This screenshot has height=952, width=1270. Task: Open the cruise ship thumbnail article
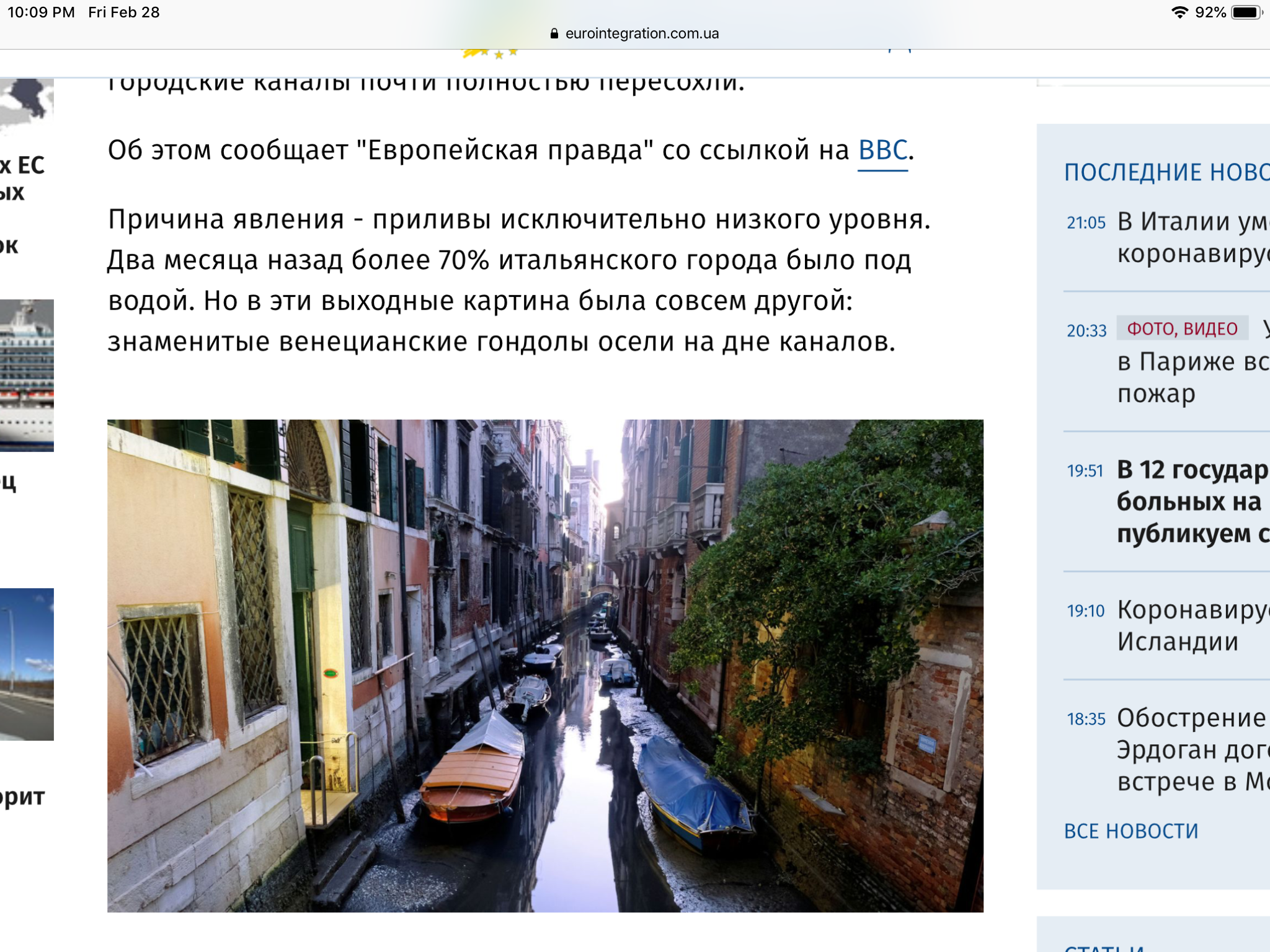click(x=27, y=374)
